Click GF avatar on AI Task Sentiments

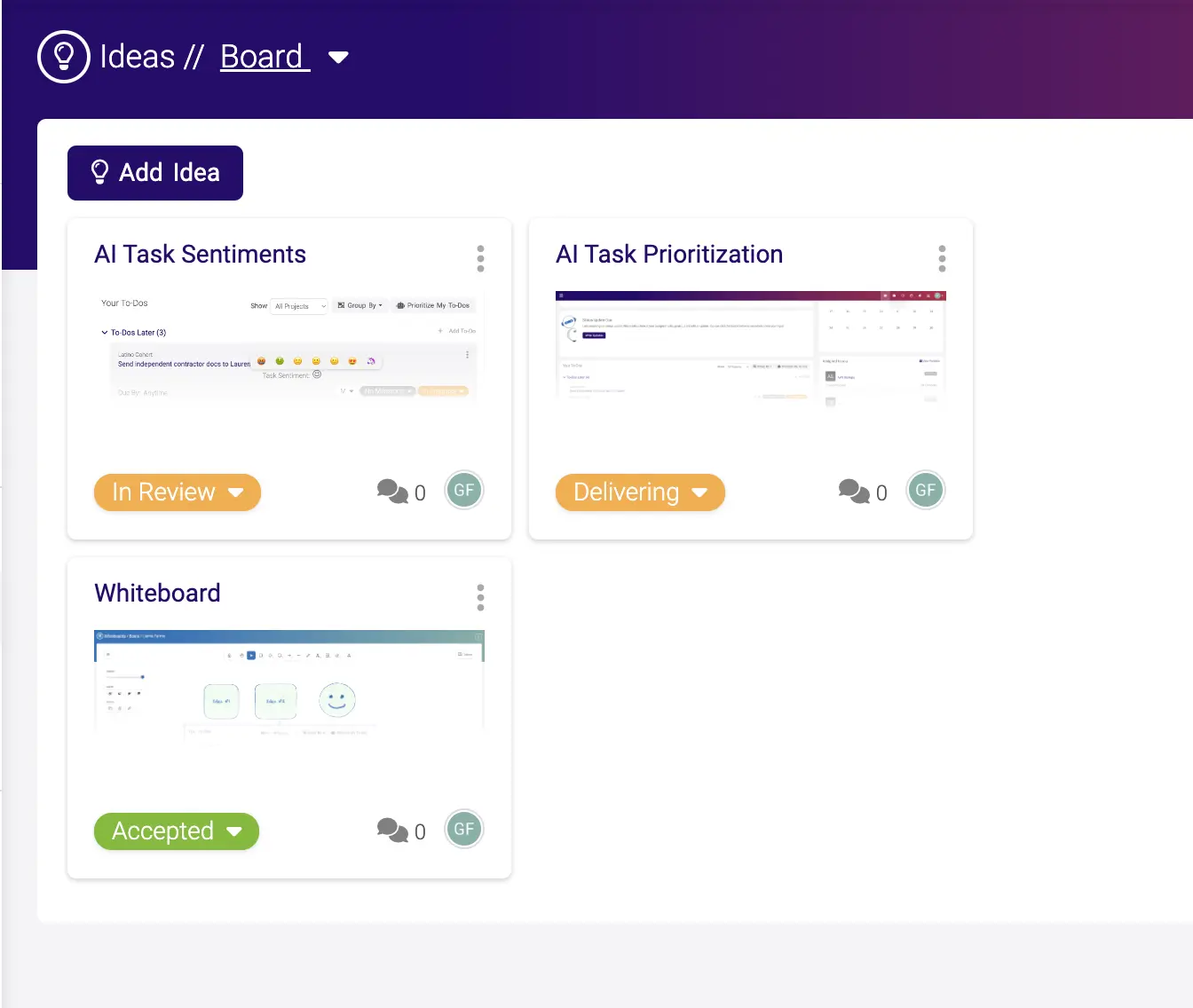(x=464, y=491)
